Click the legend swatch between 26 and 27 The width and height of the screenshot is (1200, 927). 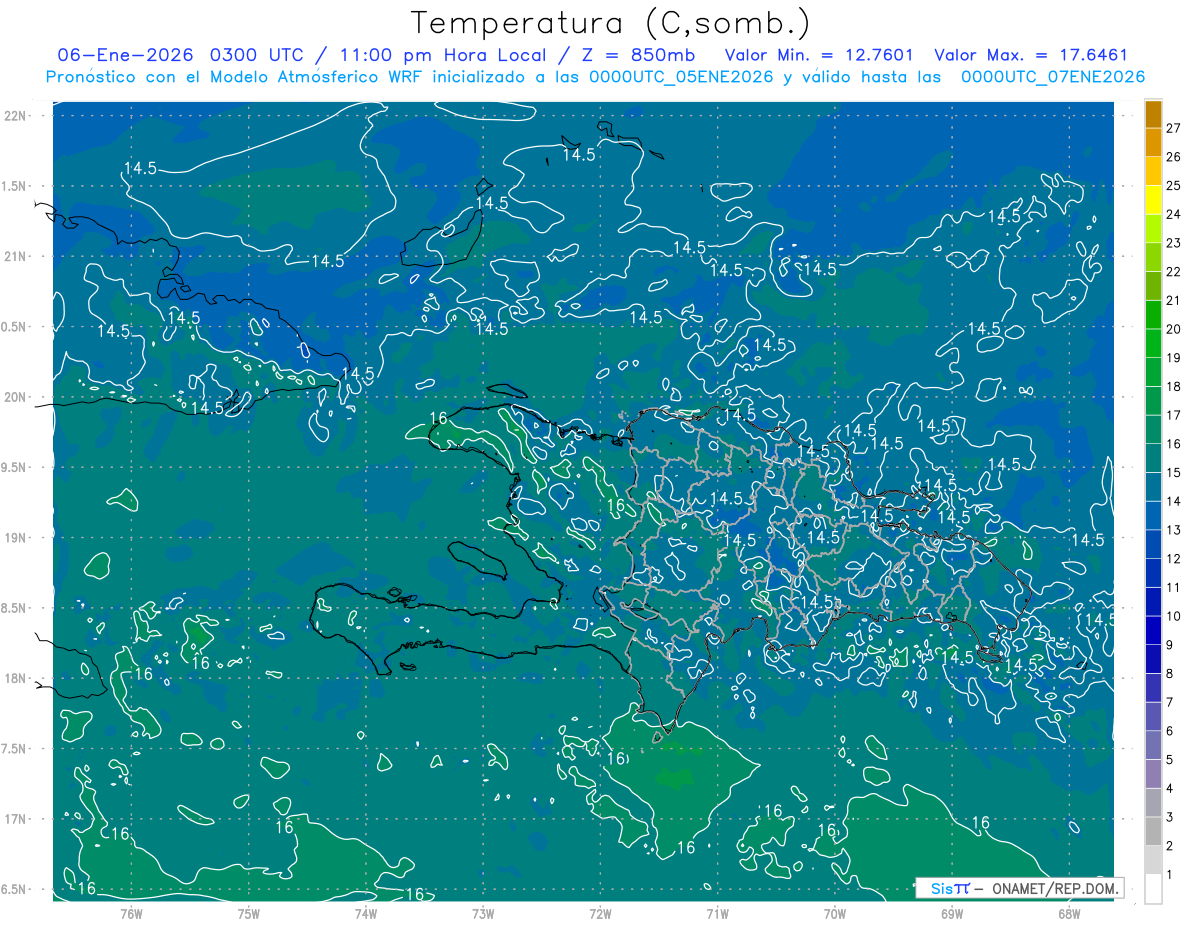(1154, 142)
